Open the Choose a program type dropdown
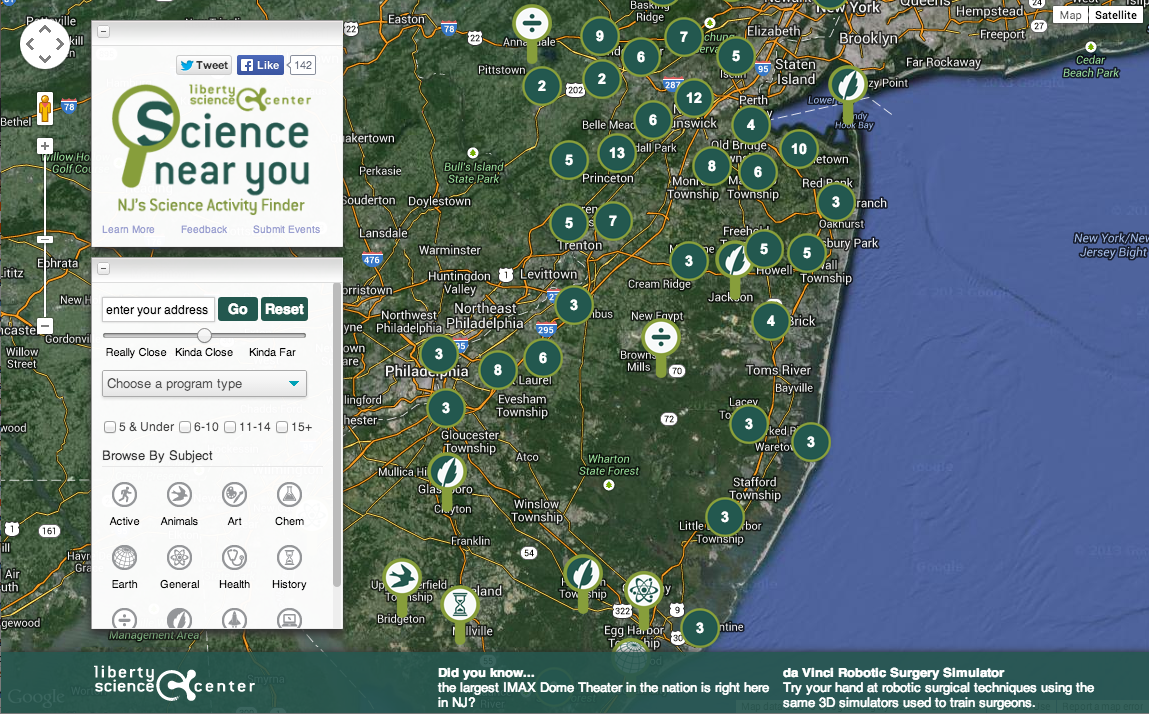This screenshot has height=714, width=1149. 204,384
